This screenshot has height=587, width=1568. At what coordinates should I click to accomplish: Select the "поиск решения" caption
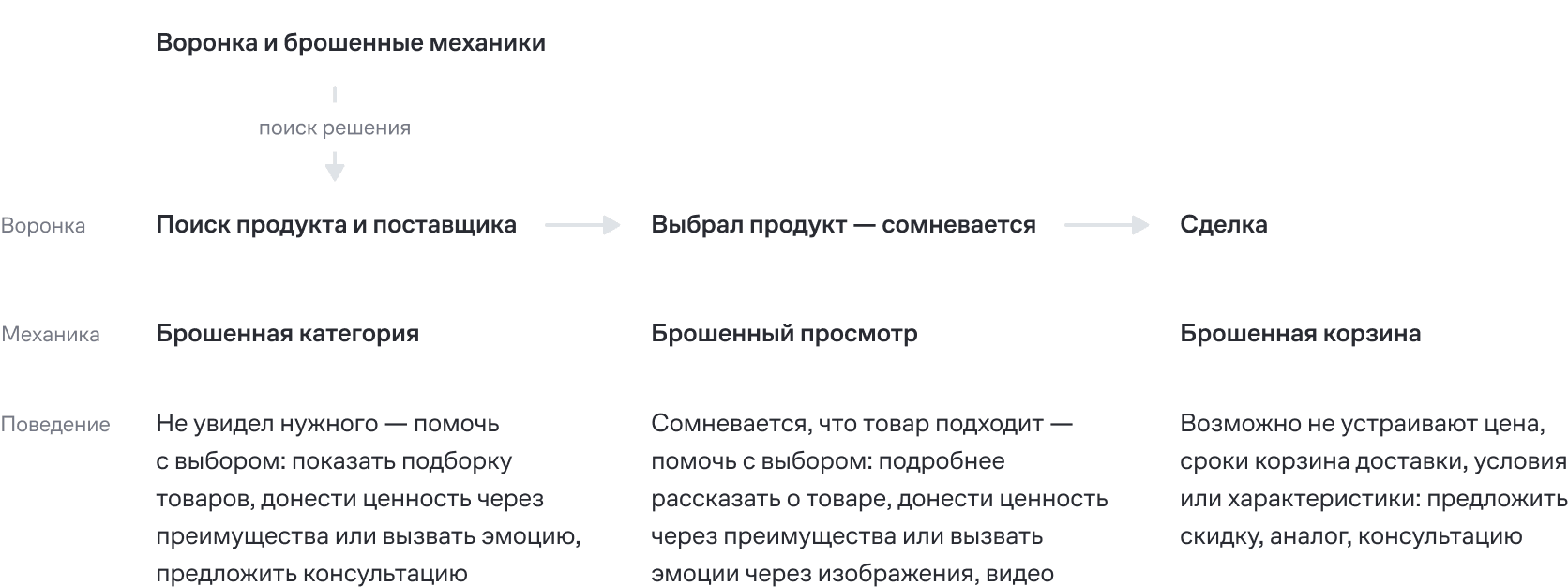point(335,128)
